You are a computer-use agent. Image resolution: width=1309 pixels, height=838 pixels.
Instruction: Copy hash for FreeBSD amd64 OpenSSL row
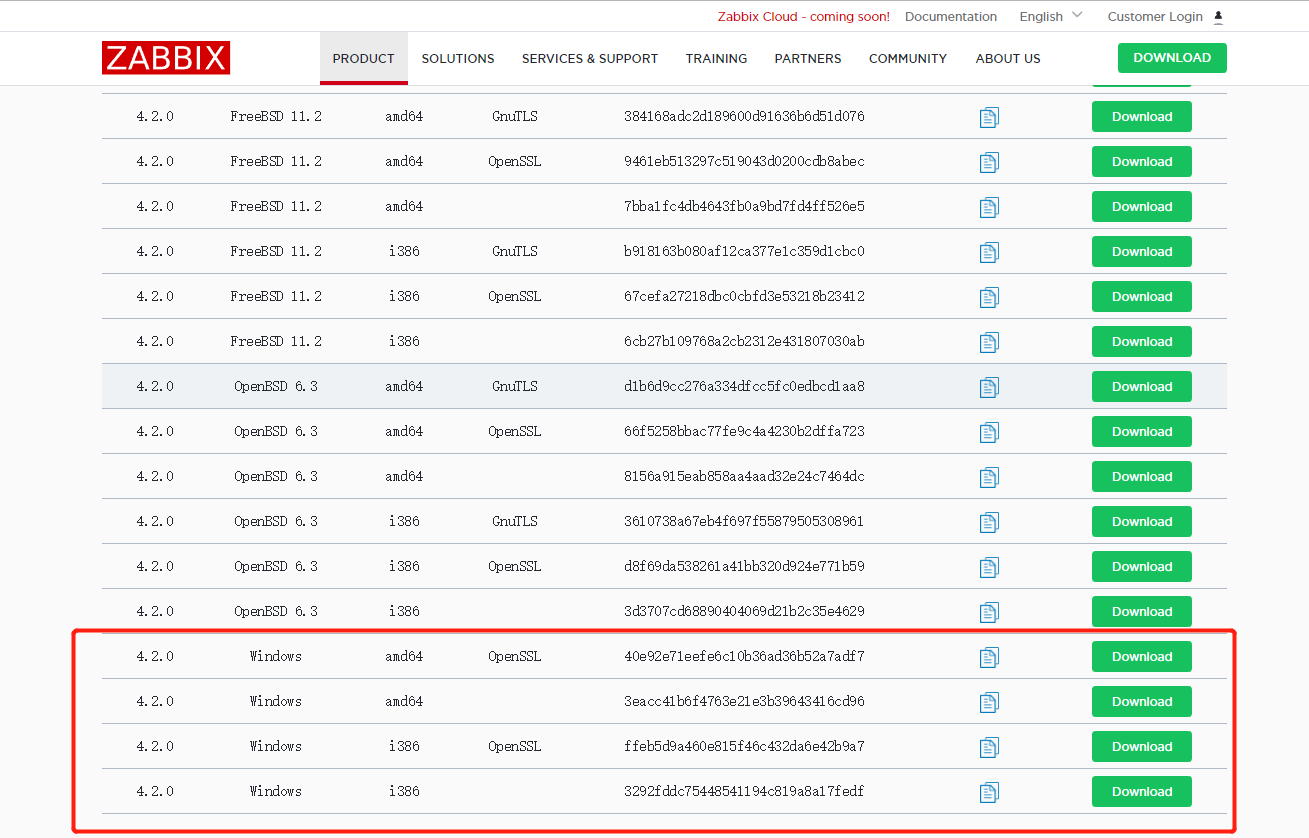(989, 162)
